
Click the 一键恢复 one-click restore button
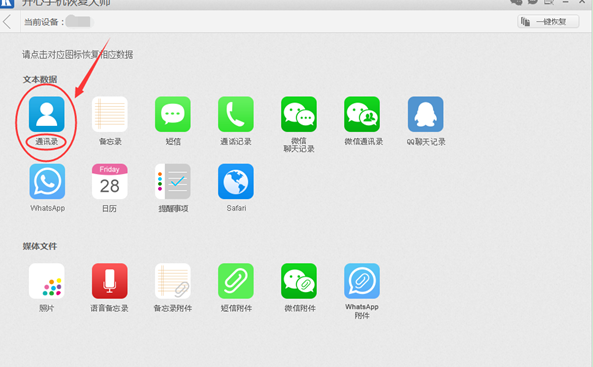(548, 22)
